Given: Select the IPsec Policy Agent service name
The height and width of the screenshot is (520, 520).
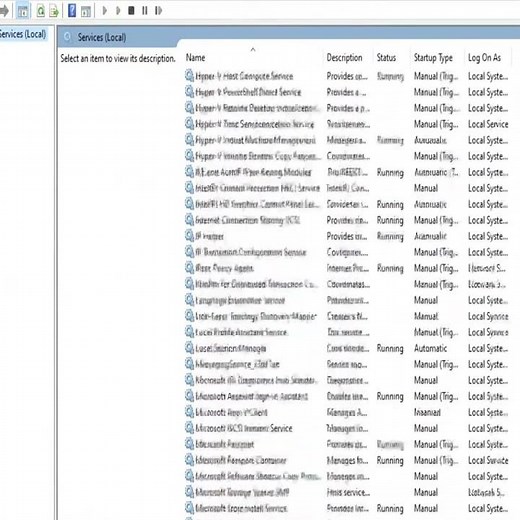Looking at the screenshot, I should (x=225, y=268).
